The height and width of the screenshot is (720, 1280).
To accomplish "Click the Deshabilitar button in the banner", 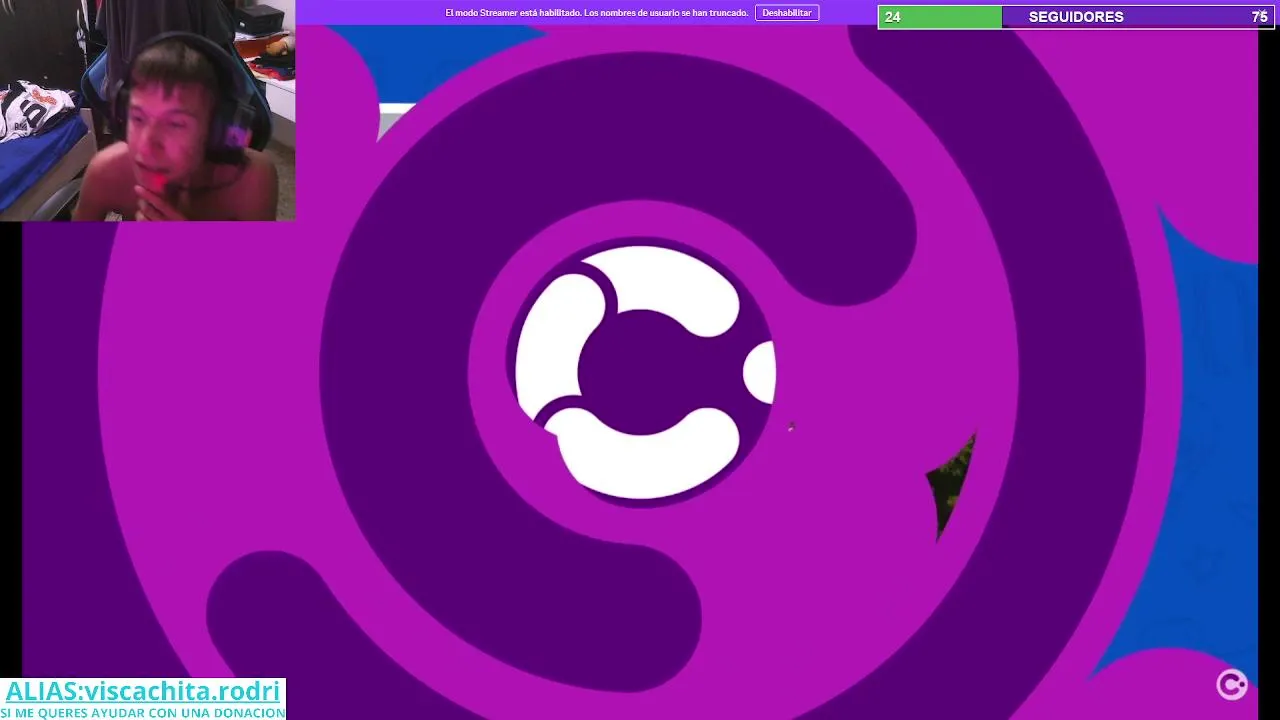I will point(787,13).
